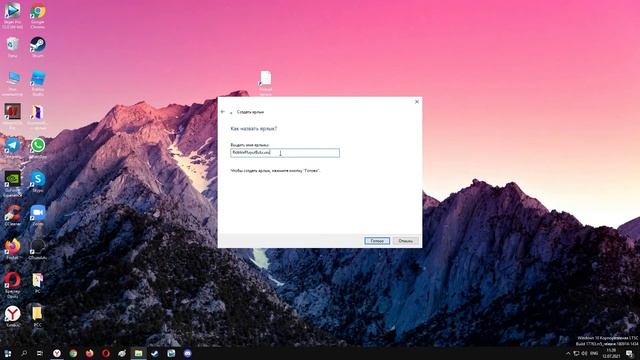This screenshot has width=640, height=360.
Task: Select the Roblox Studio desktop shortcut
Action: pyautogui.click(x=38, y=83)
